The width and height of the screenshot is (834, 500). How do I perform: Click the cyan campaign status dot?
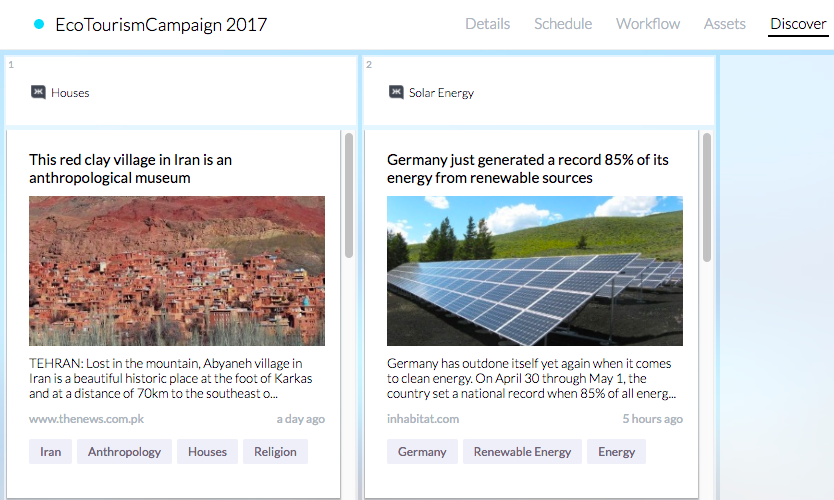pos(39,24)
